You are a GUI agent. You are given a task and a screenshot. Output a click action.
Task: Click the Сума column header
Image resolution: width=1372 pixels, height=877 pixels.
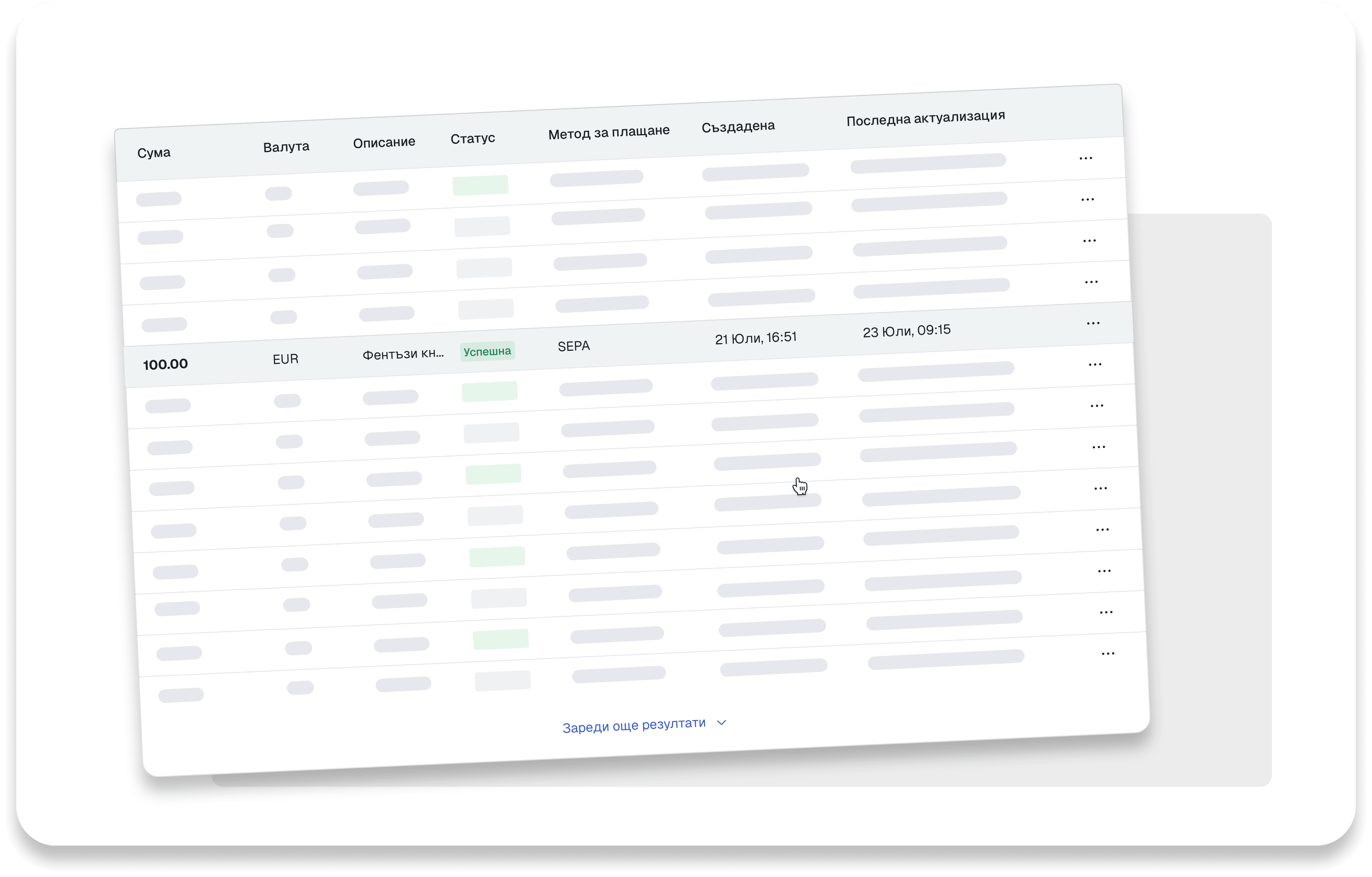coord(154,153)
